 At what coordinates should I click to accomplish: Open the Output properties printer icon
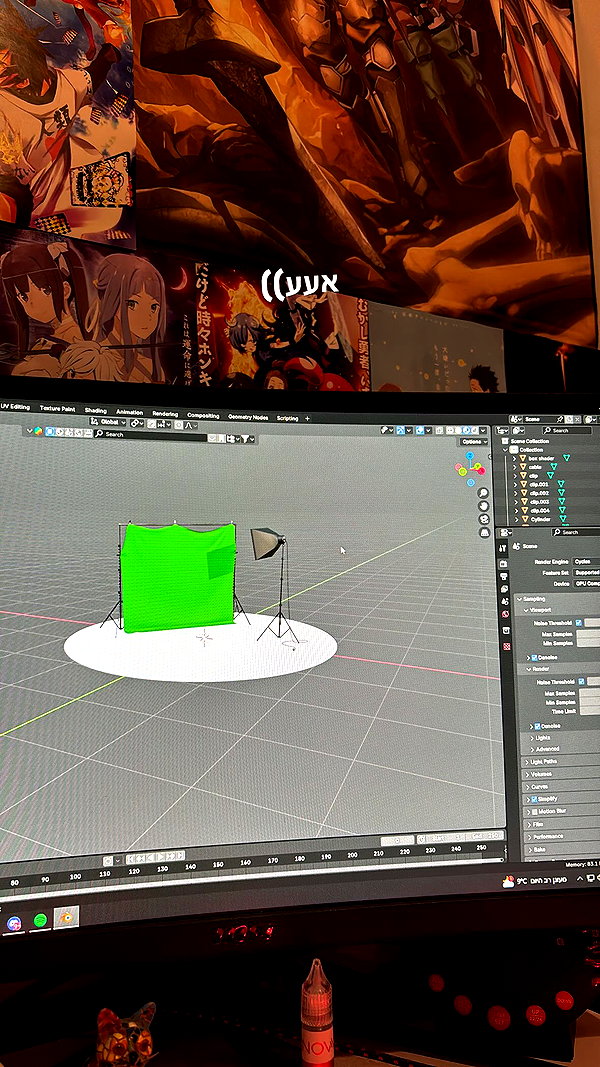[x=504, y=576]
